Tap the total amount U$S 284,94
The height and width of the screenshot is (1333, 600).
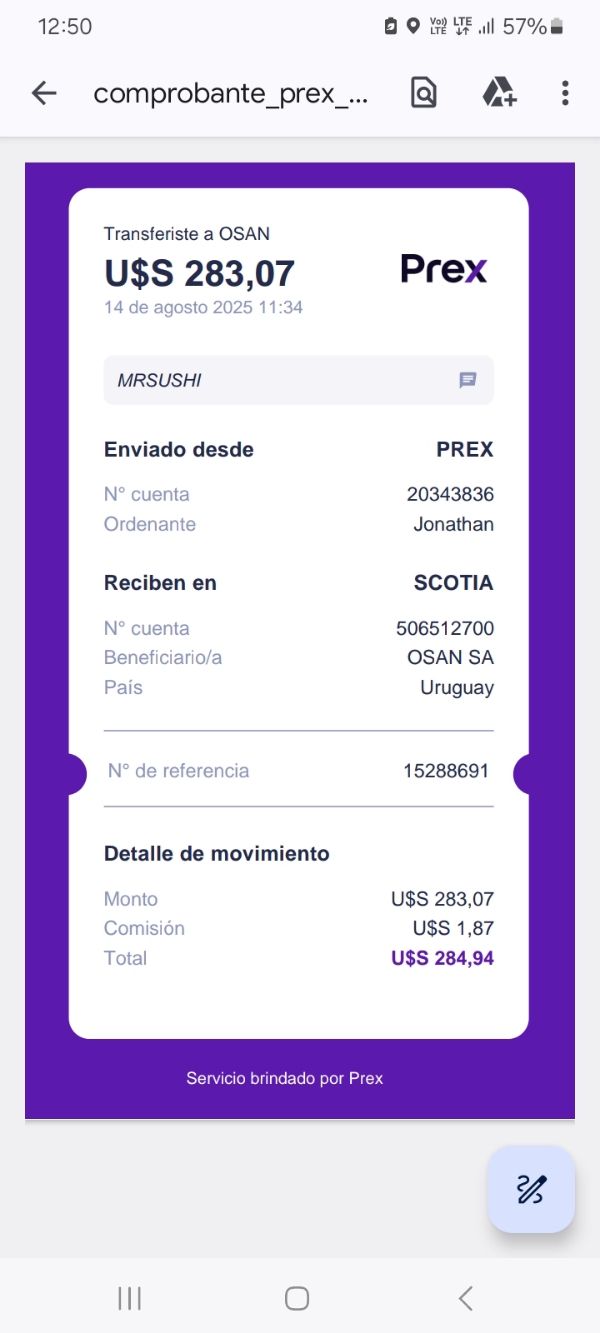tap(442, 958)
